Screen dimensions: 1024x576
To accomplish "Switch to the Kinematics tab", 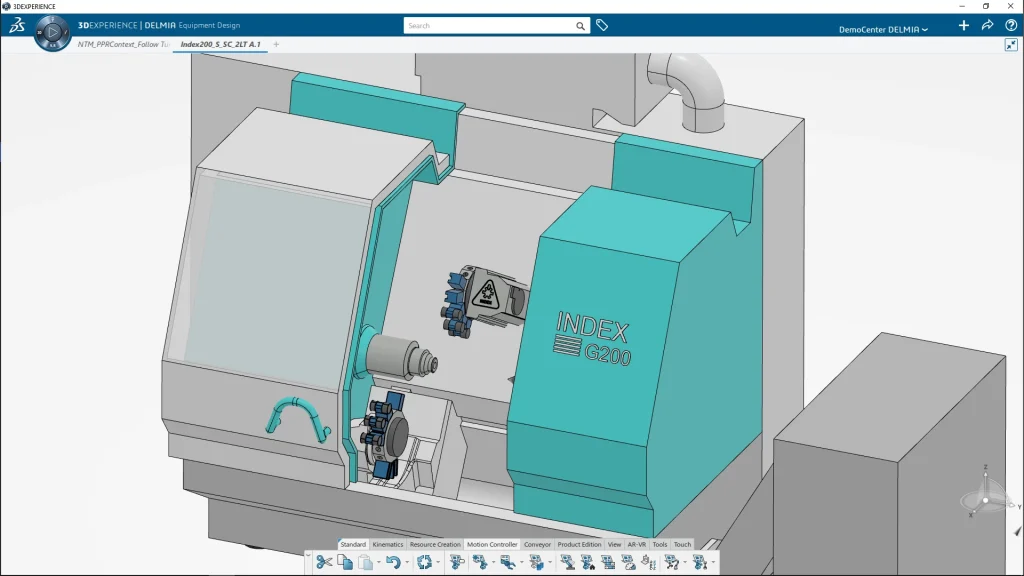I will [388, 545].
